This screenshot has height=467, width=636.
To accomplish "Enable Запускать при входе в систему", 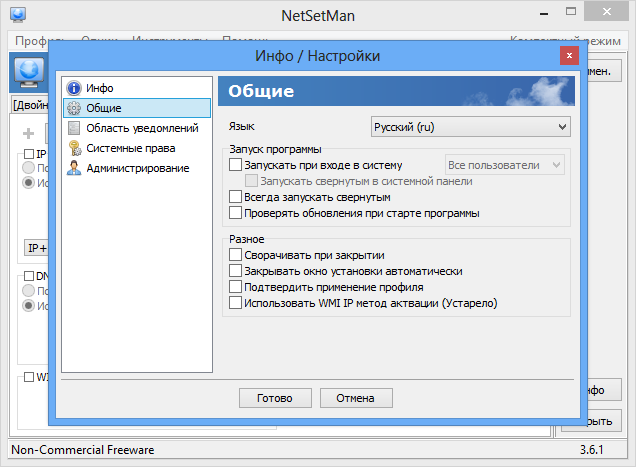I will pyautogui.click(x=235, y=165).
